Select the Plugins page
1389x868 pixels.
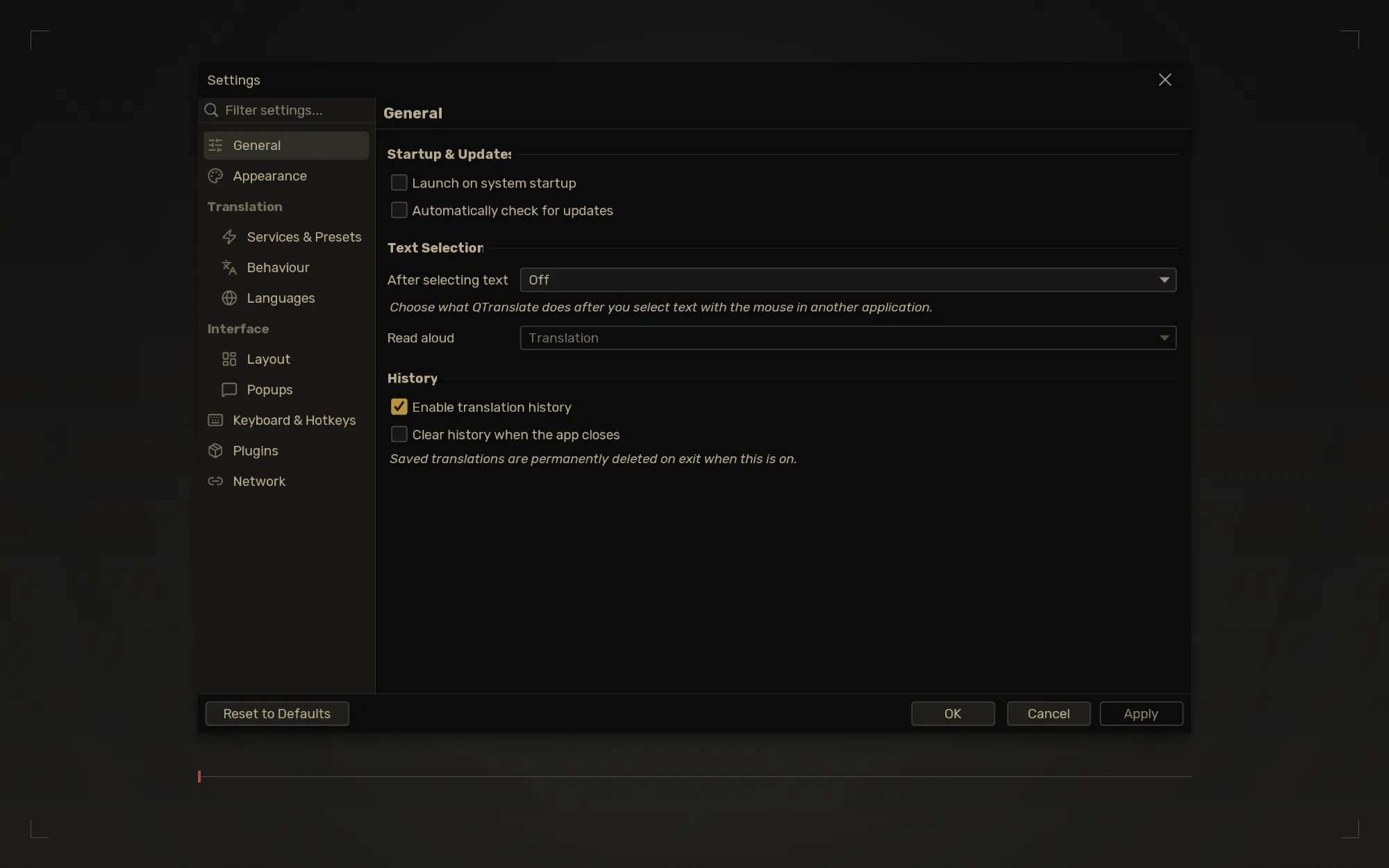[286, 451]
